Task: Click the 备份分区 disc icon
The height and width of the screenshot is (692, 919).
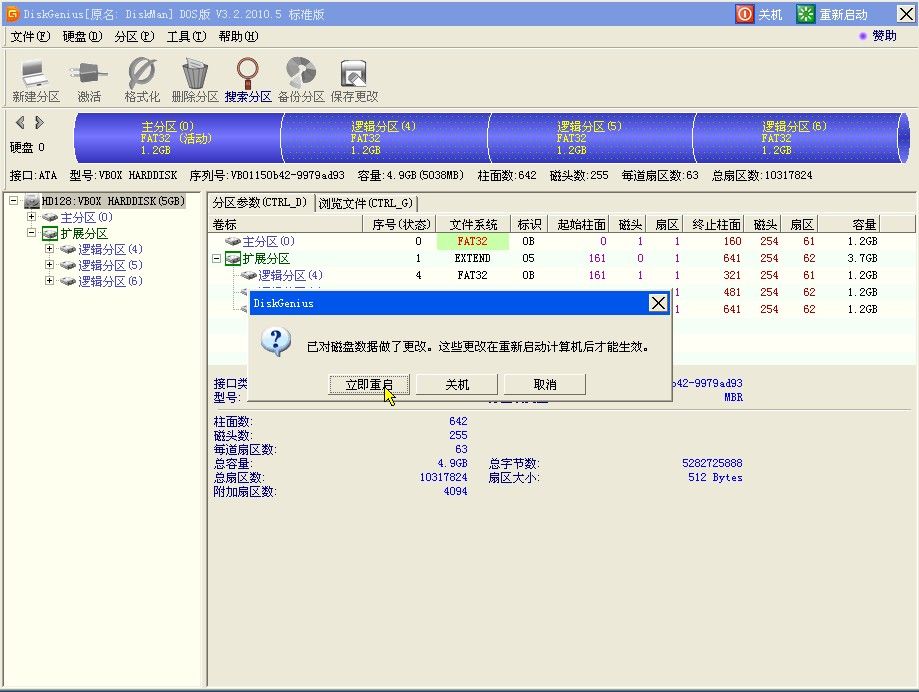Action: tap(301, 73)
